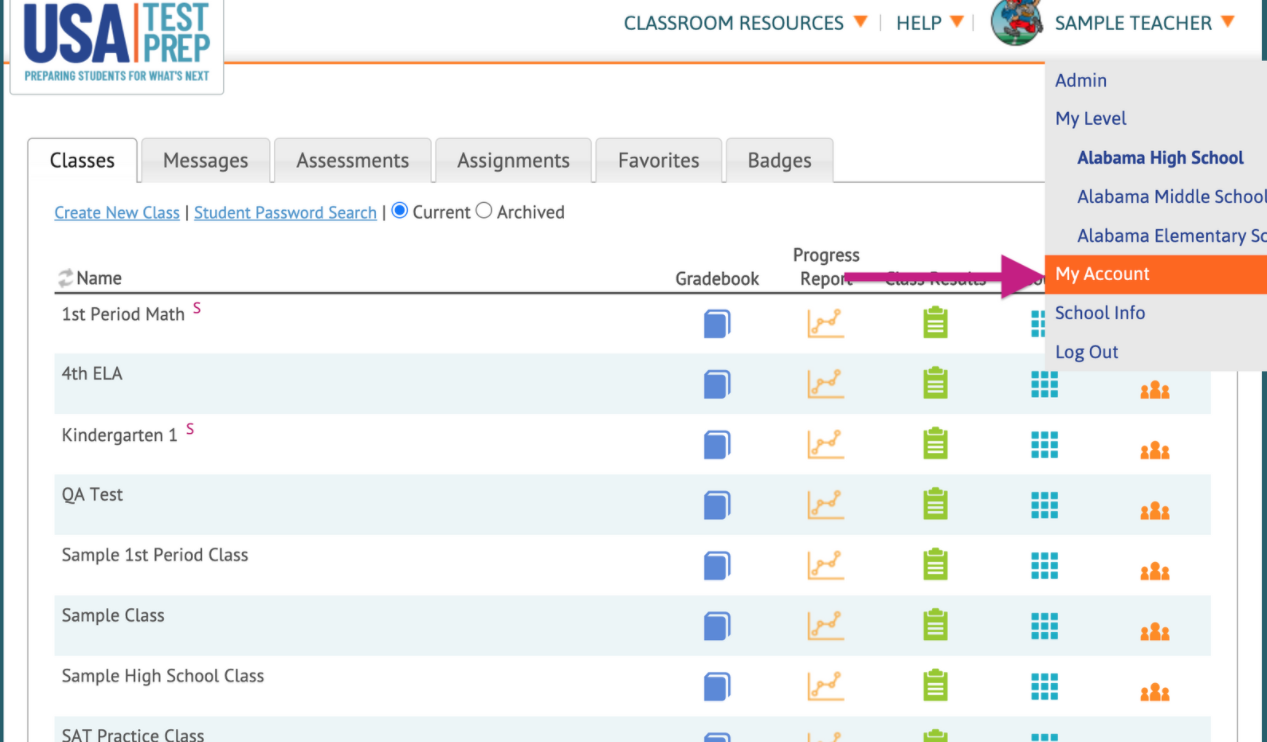Go to the Badges tab

(x=779, y=160)
